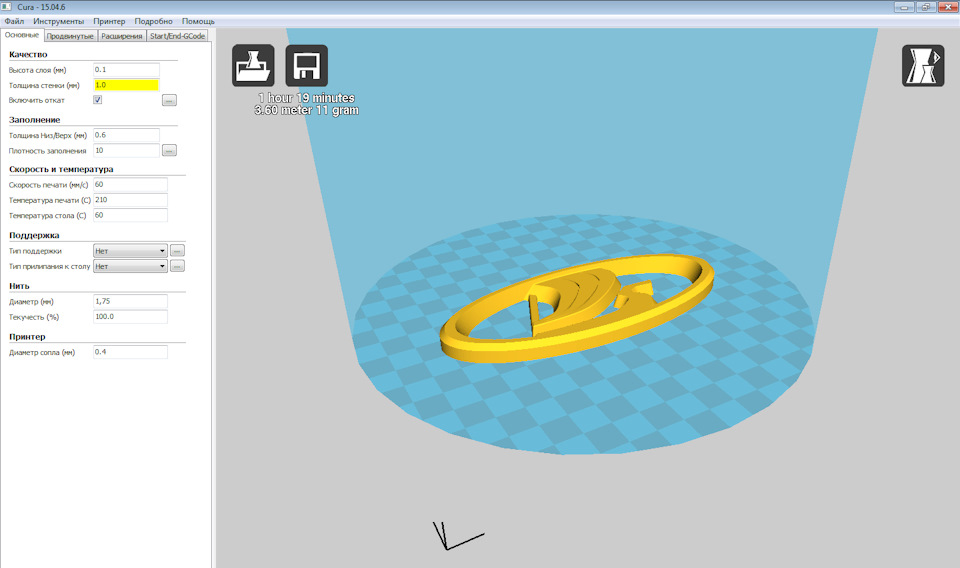960x568 pixels.
Task: Open support type ellipsis settings button
Action: click(177, 251)
